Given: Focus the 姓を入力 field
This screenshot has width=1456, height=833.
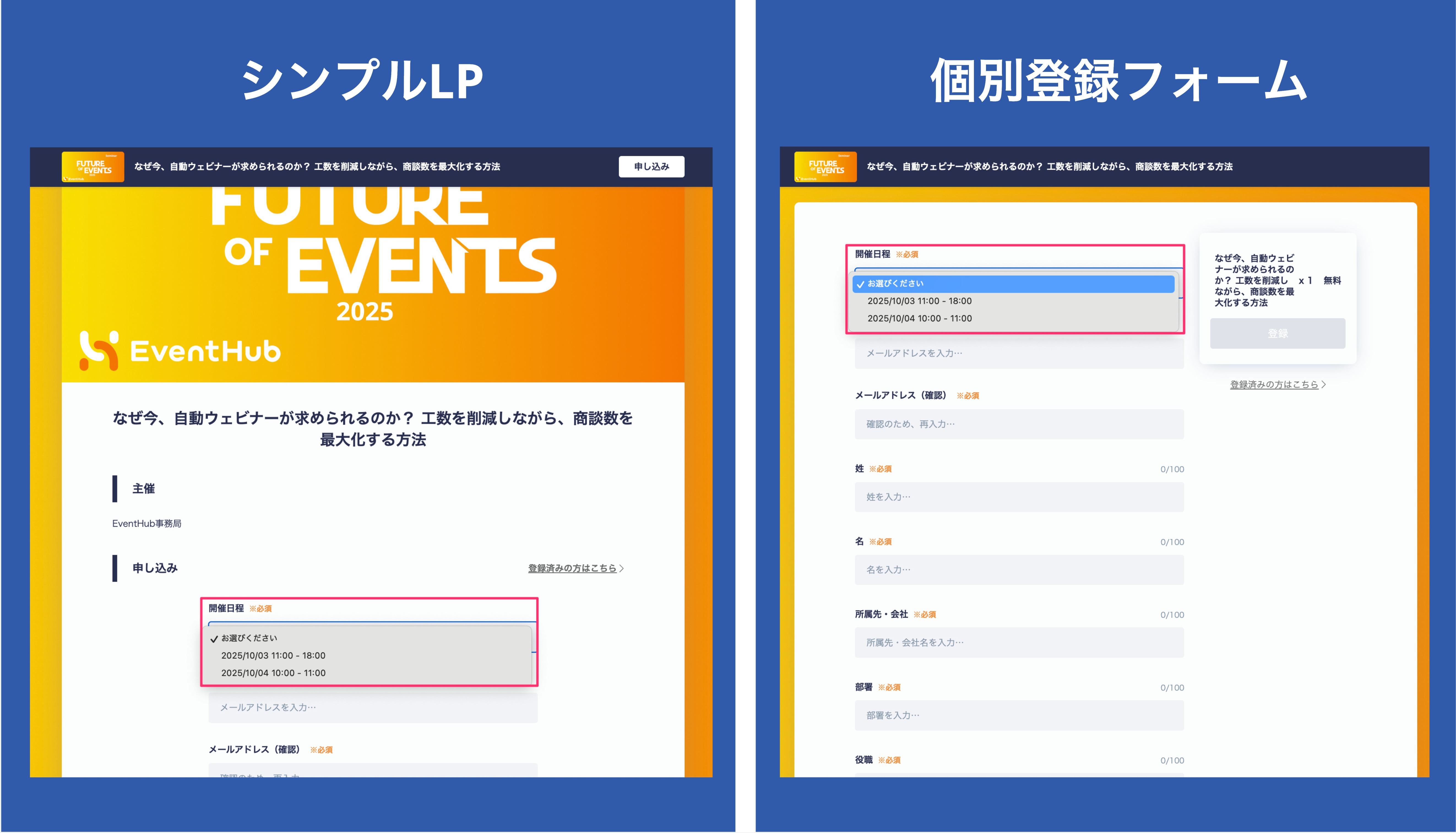Looking at the screenshot, I should point(1019,496).
